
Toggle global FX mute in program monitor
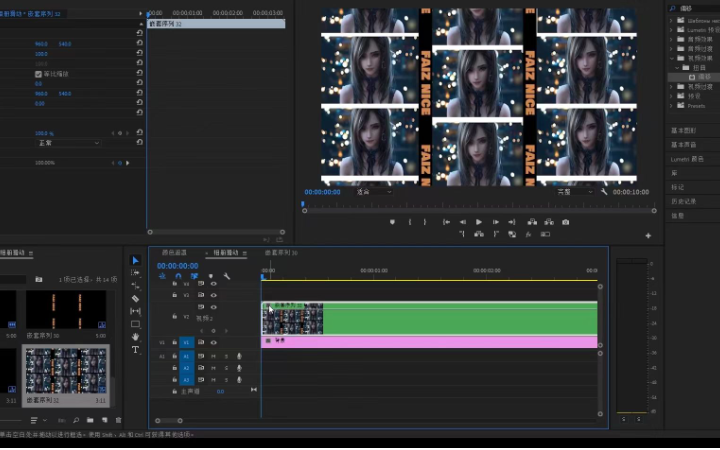click(529, 234)
